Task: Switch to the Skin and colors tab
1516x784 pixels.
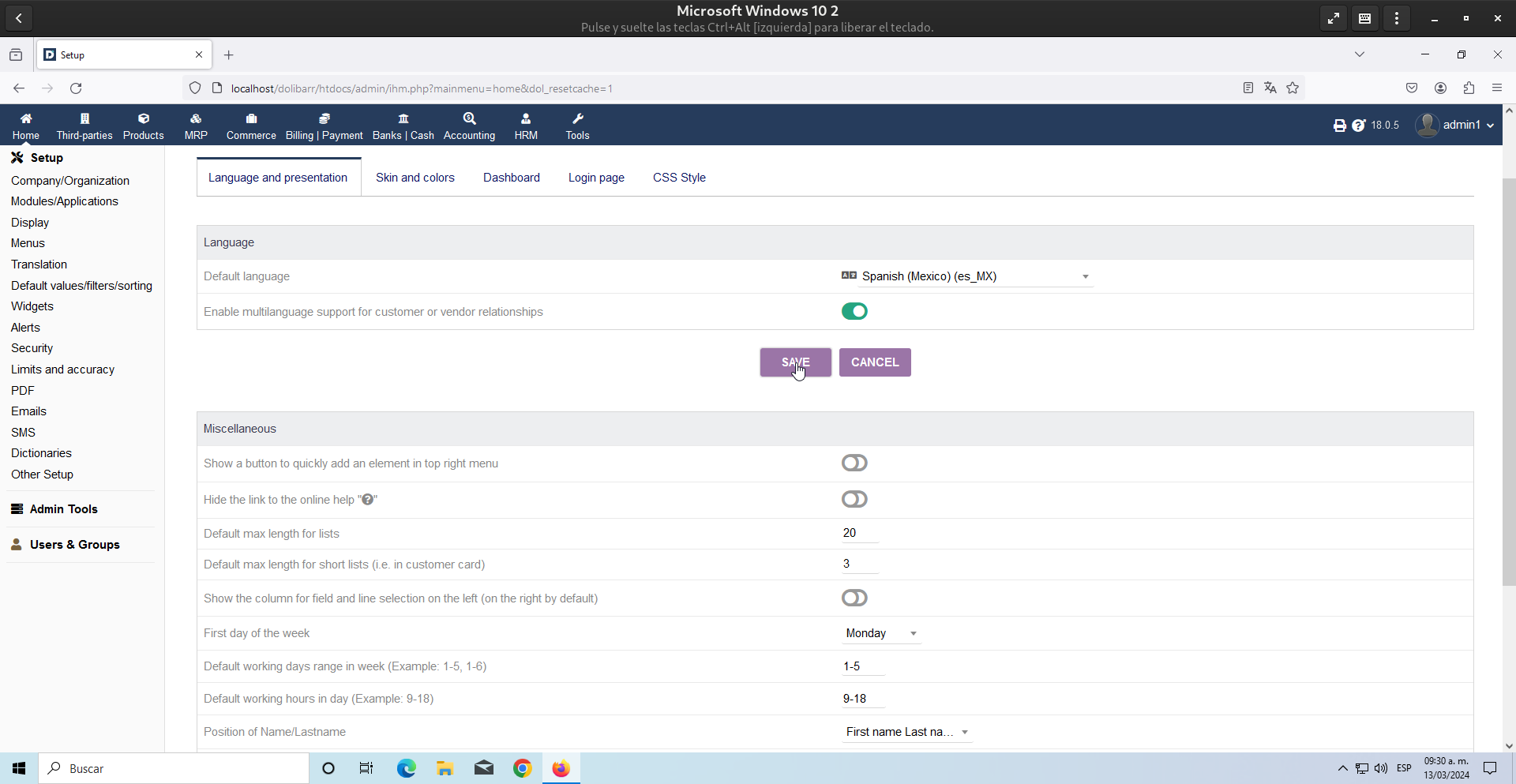Action: (415, 178)
